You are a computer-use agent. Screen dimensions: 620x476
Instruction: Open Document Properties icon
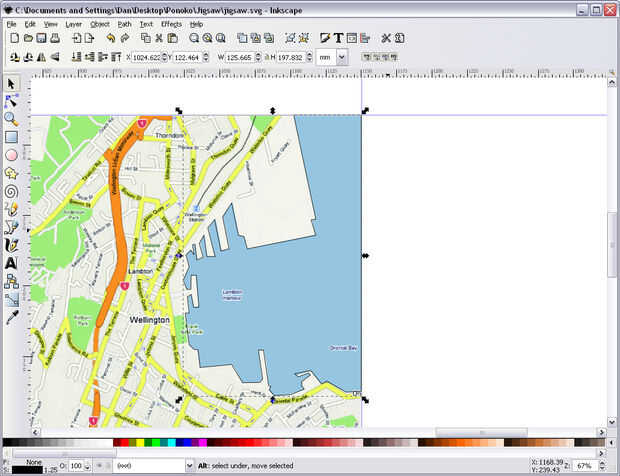(399, 38)
